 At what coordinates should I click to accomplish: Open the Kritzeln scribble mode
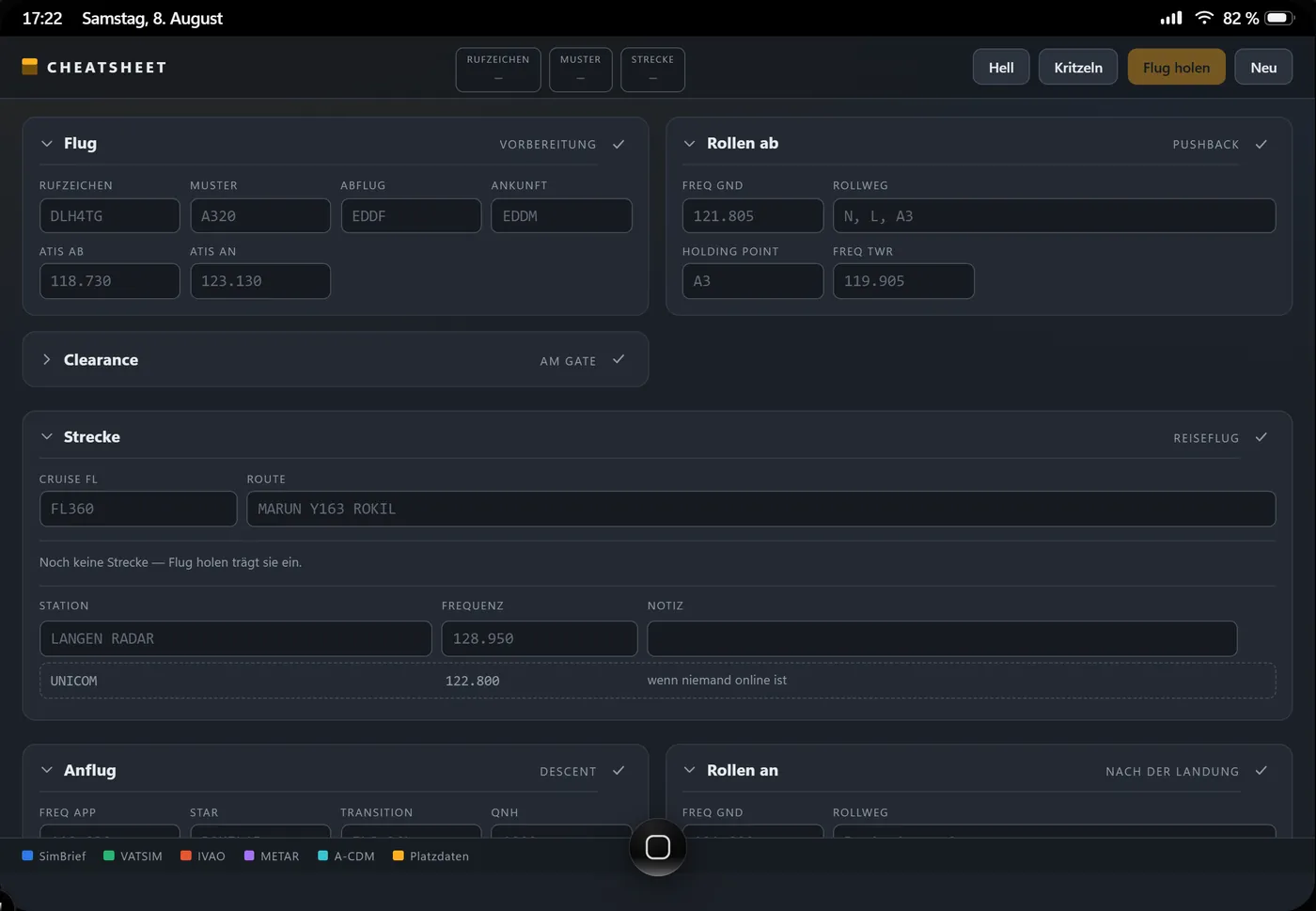pos(1078,67)
